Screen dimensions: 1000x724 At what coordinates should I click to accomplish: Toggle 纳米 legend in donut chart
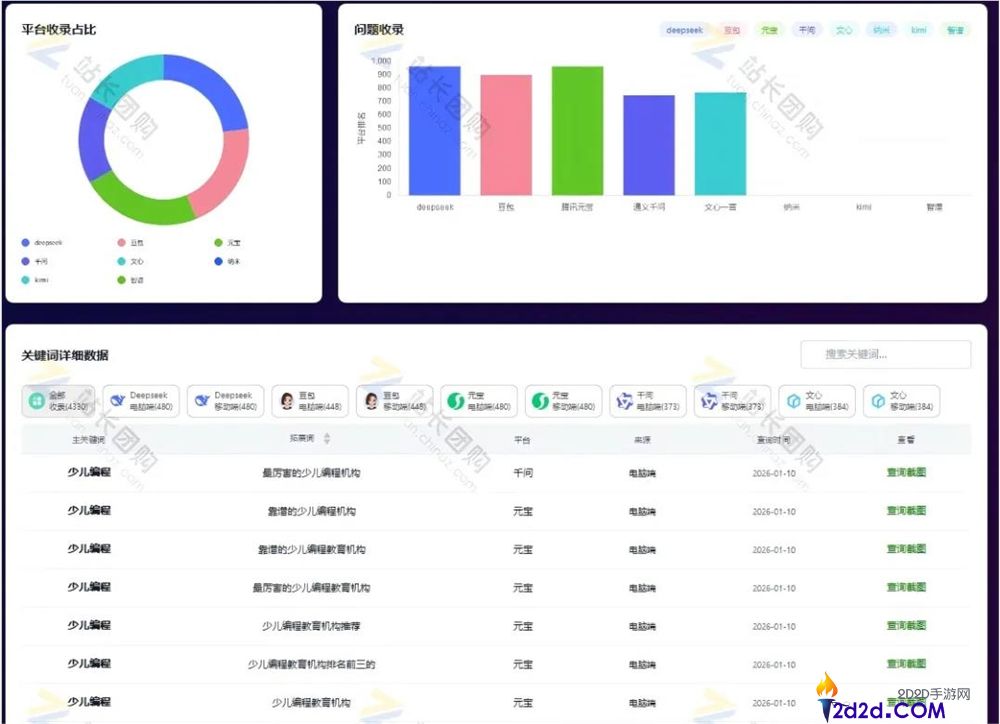228,261
